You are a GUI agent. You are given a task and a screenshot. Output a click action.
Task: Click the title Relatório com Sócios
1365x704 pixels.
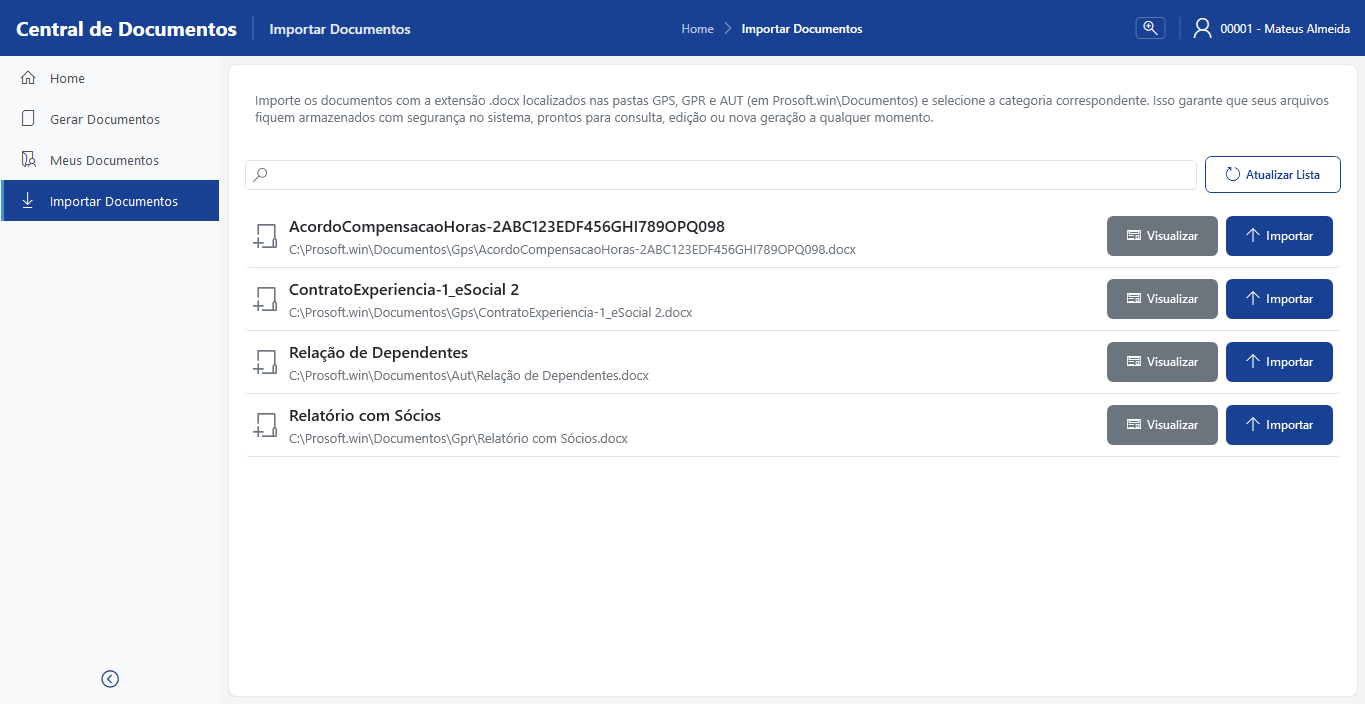coord(365,415)
